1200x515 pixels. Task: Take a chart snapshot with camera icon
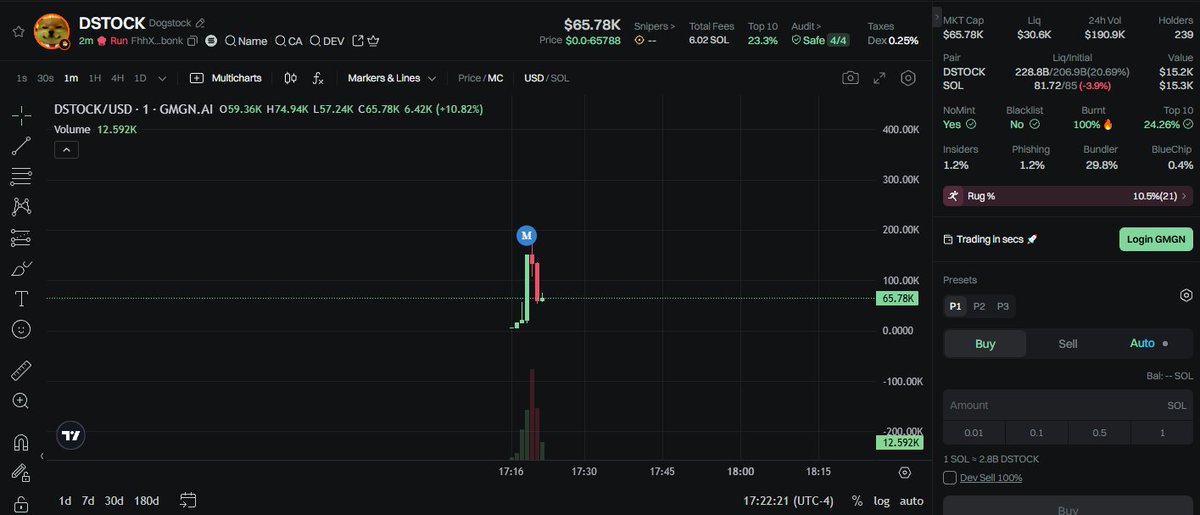tap(850, 78)
